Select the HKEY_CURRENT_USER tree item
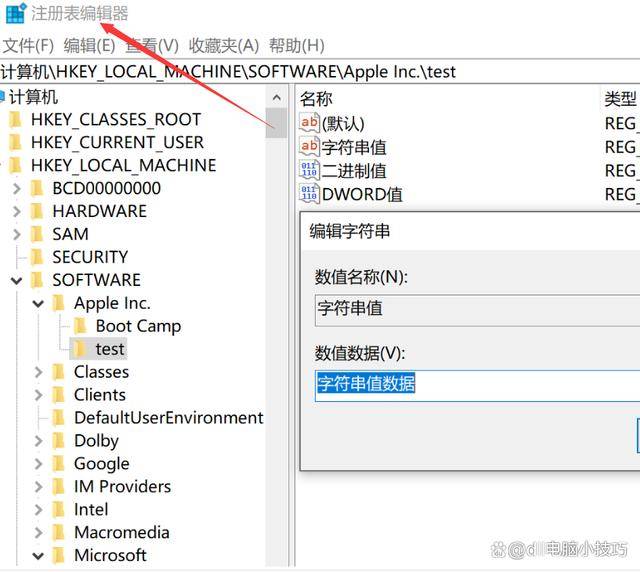This screenshot has width=640, height=572. [x=117, y=142]
